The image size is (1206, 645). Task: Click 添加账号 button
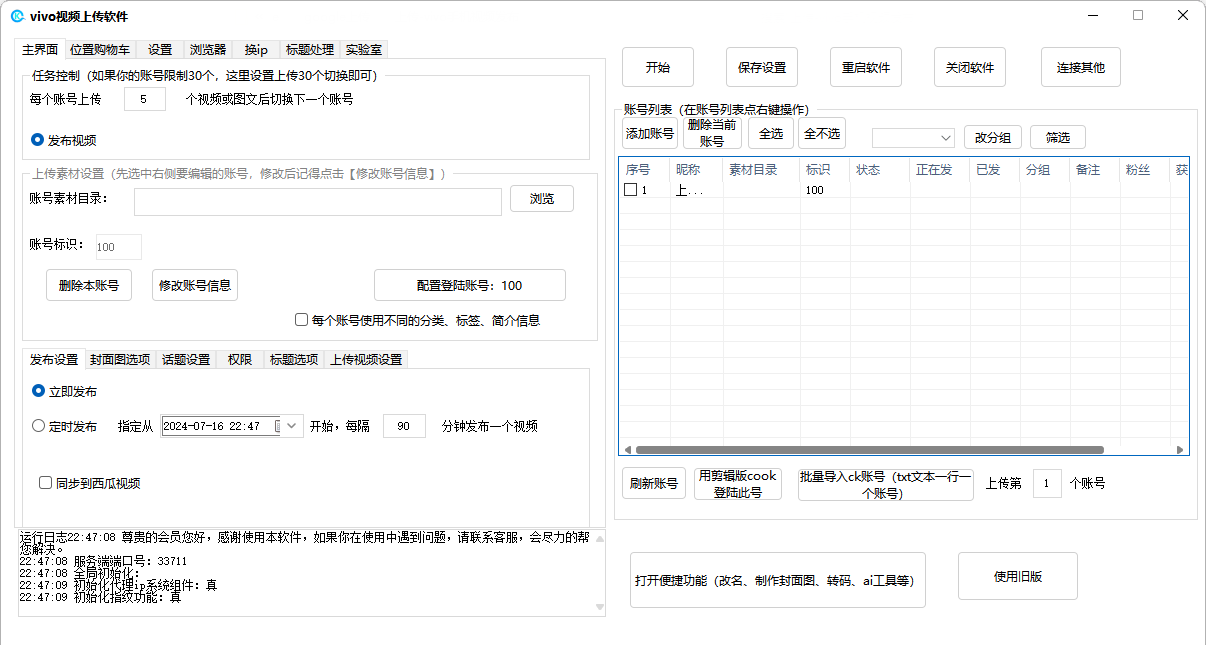pyautogui.click(x=650, y=133)
